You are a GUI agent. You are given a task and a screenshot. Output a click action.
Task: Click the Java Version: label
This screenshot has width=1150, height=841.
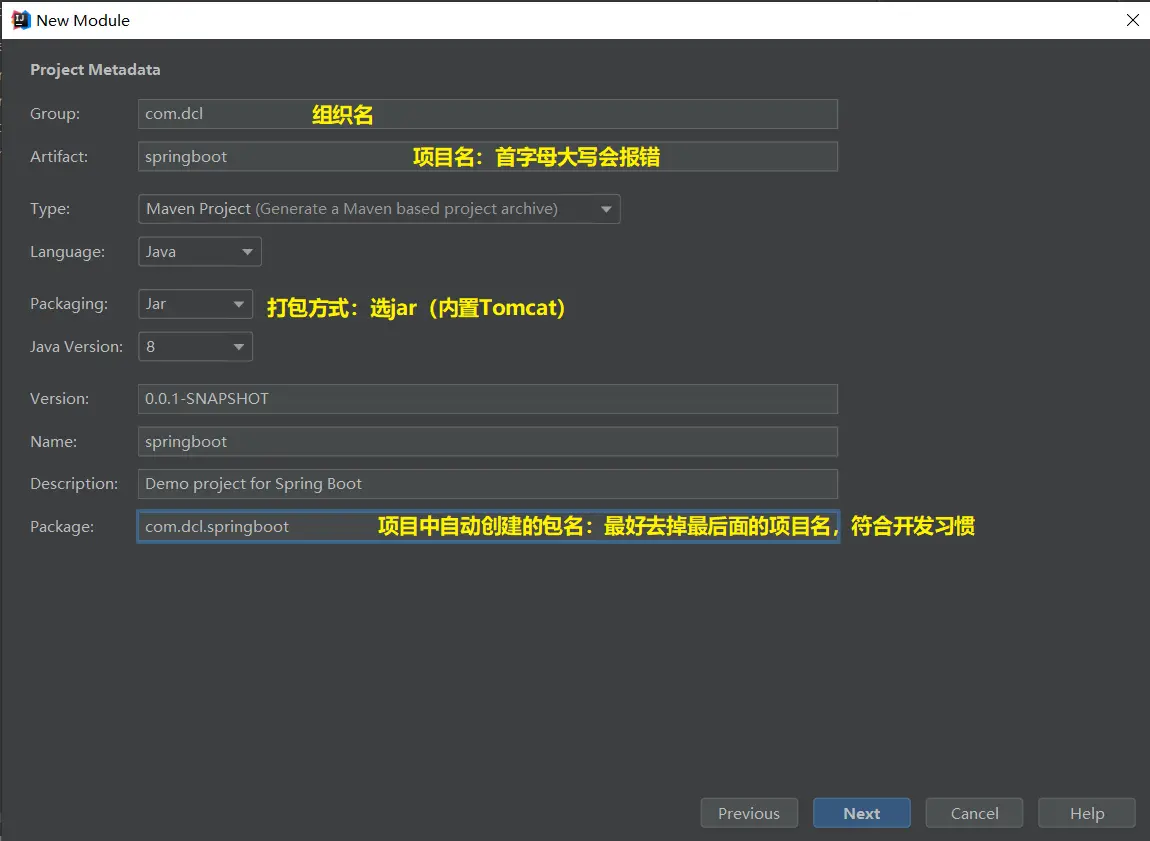click(76, 346)
